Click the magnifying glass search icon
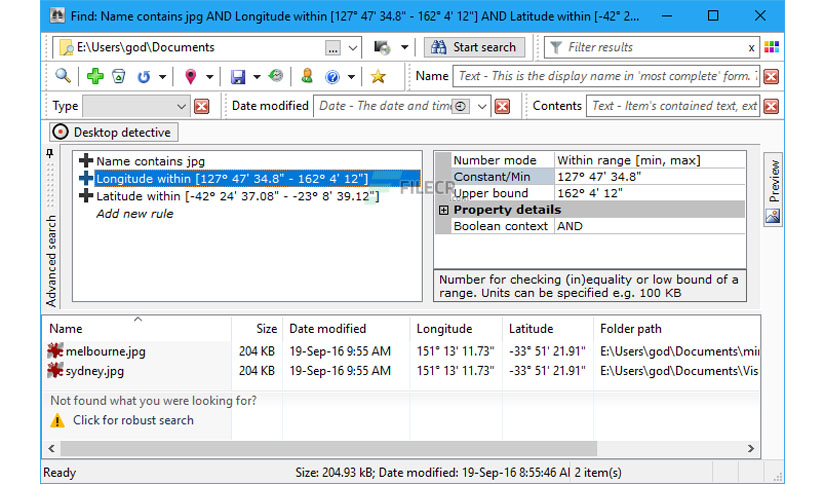This screenshot has height=484, width=836. (63, 76)
